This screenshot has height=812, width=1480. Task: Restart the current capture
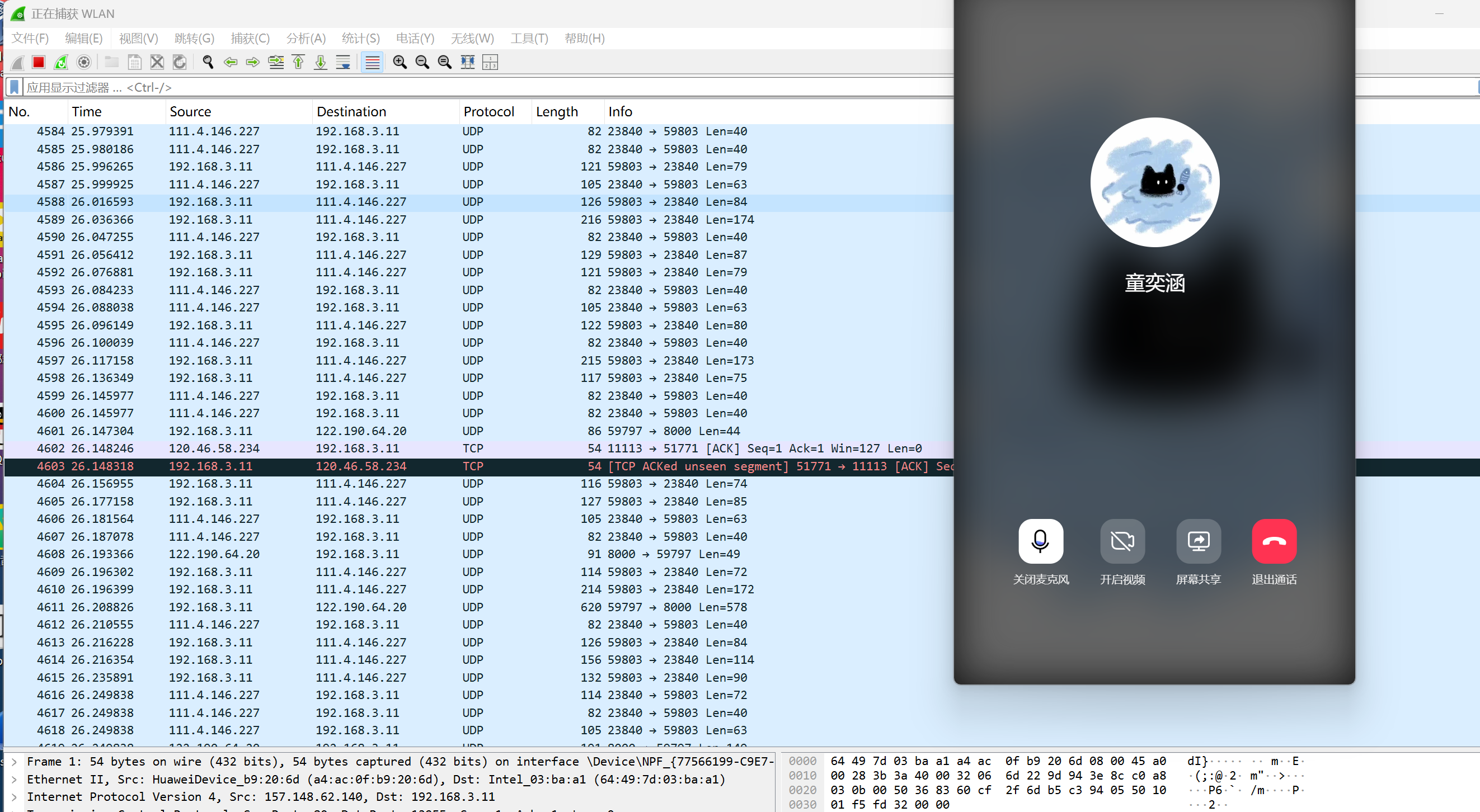click(61, 62)
